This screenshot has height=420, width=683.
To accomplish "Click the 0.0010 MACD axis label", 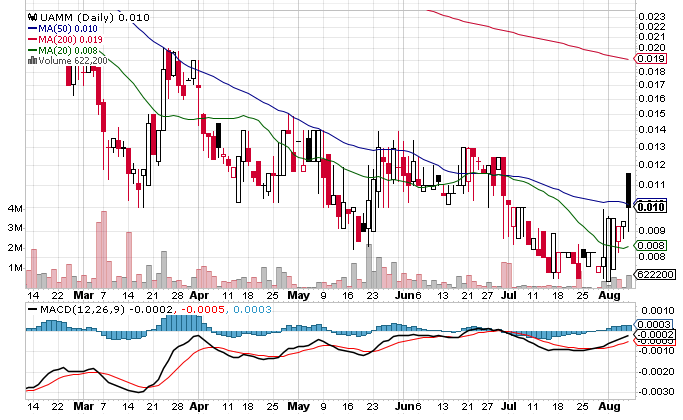I will pos(658,311).
